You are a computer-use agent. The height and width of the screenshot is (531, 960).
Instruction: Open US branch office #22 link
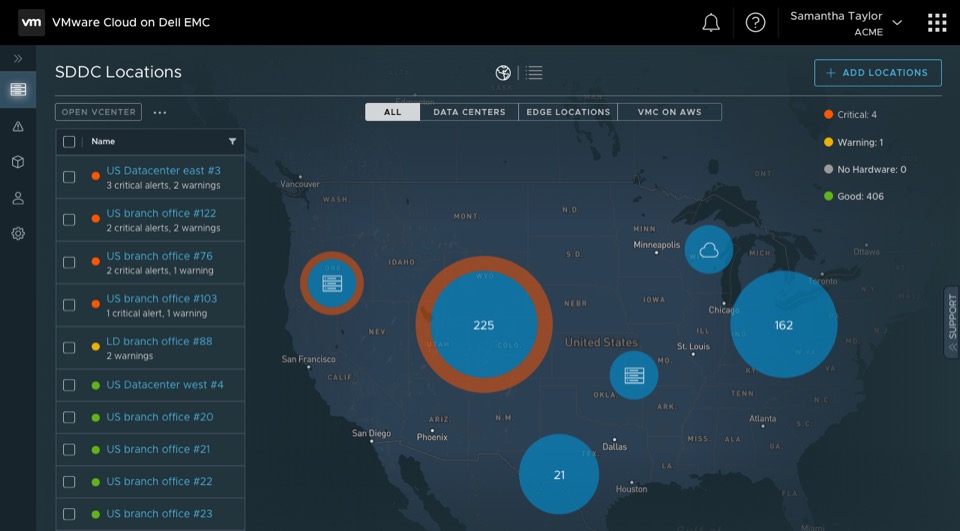point(159,481)
